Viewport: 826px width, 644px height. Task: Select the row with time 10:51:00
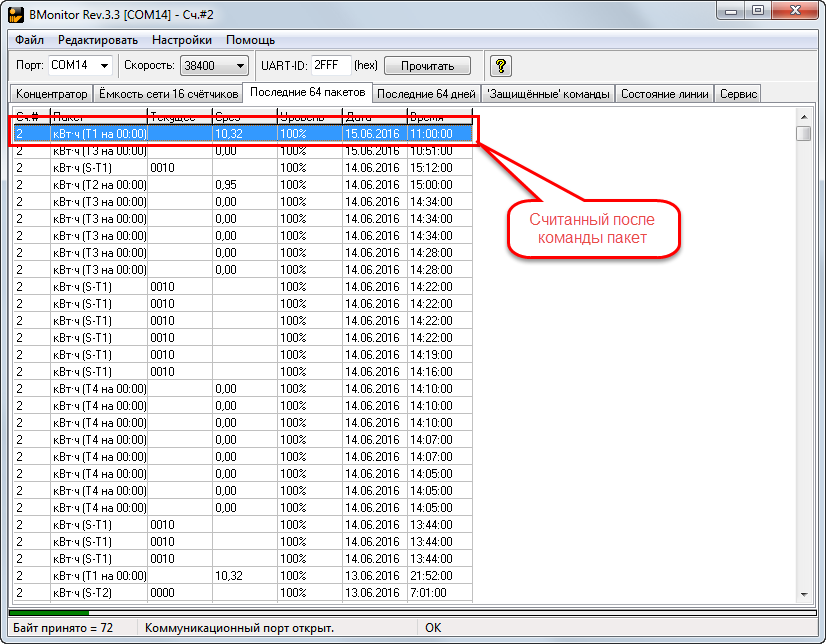pos(242,151)
